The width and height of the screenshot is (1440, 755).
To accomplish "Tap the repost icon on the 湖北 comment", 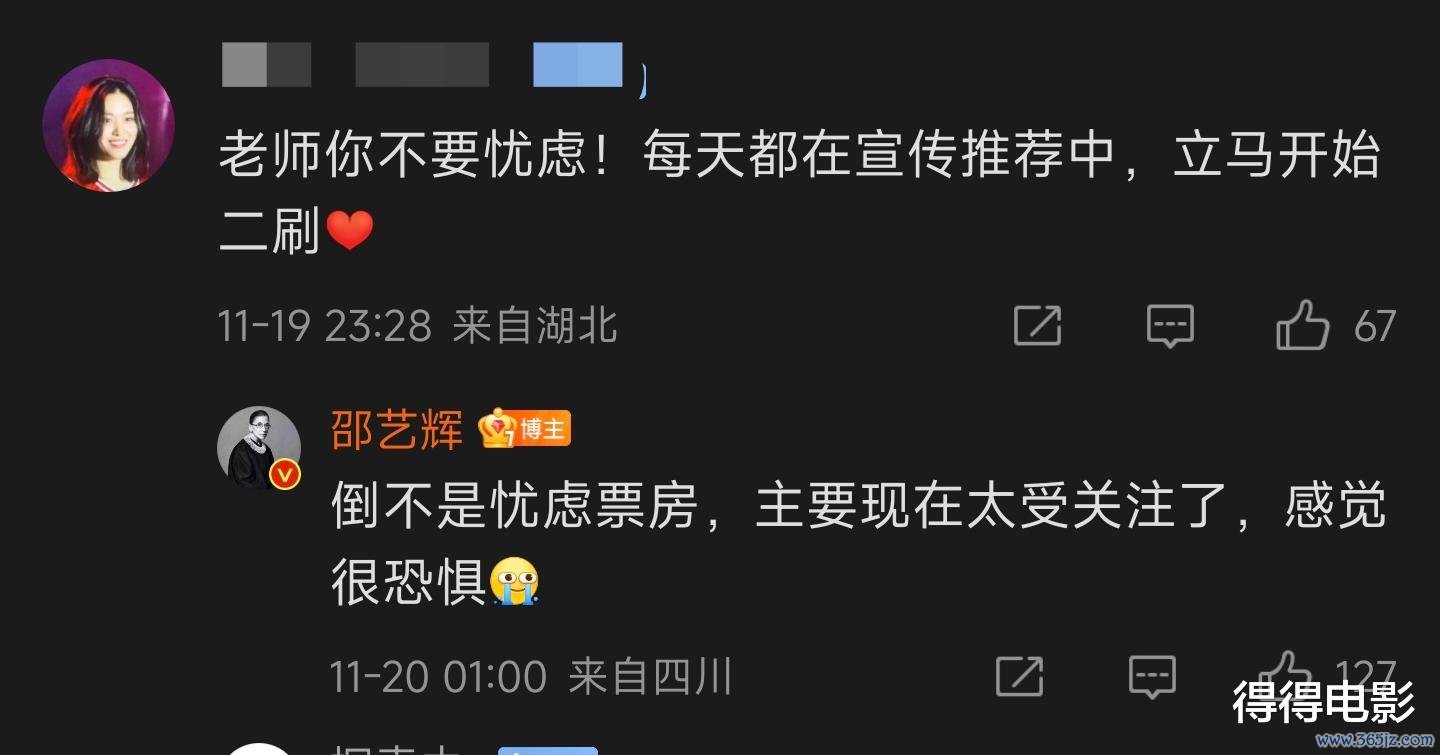I will pos(1037,326).
